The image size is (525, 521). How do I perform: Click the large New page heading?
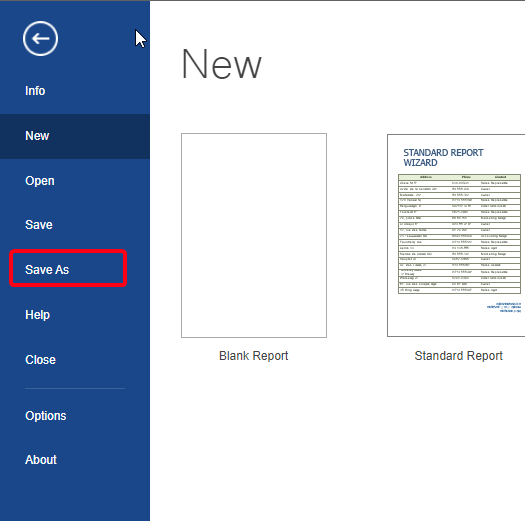tap(221, 64)
